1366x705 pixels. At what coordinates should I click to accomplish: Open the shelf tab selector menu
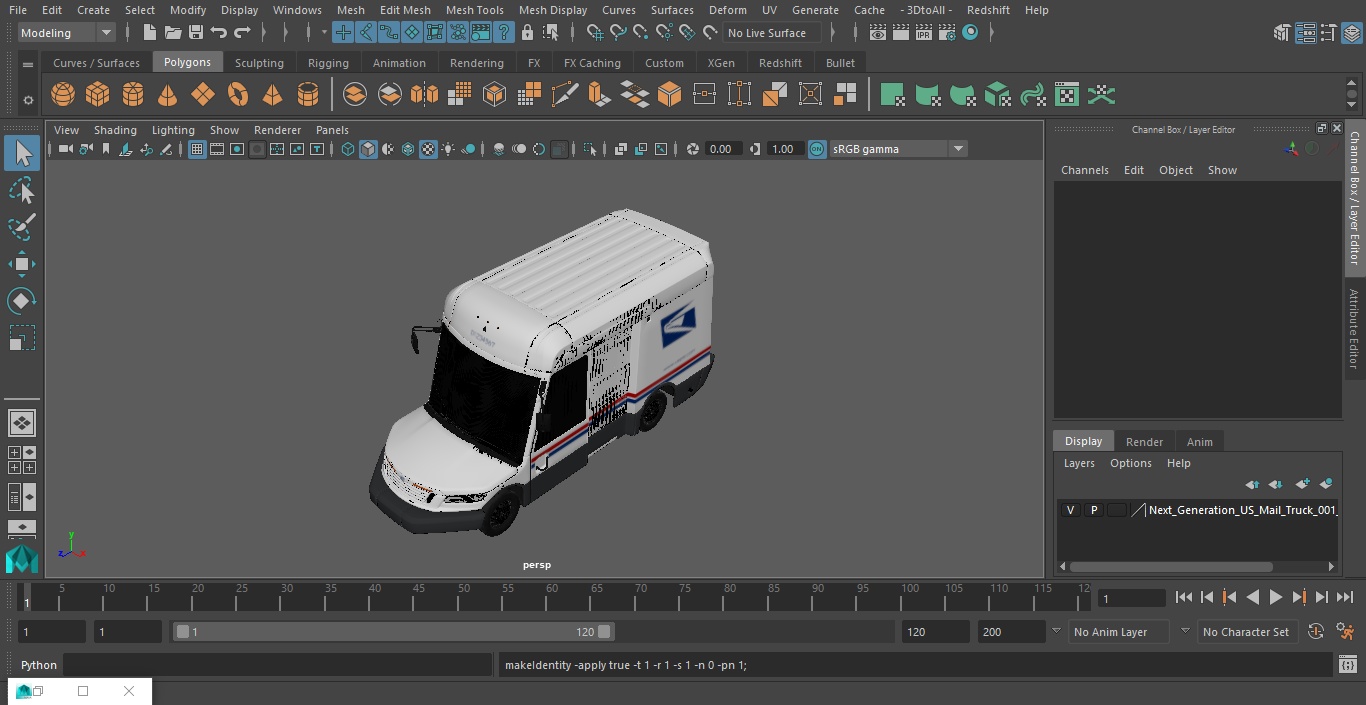pyautogui.click(x=28, y=64)
